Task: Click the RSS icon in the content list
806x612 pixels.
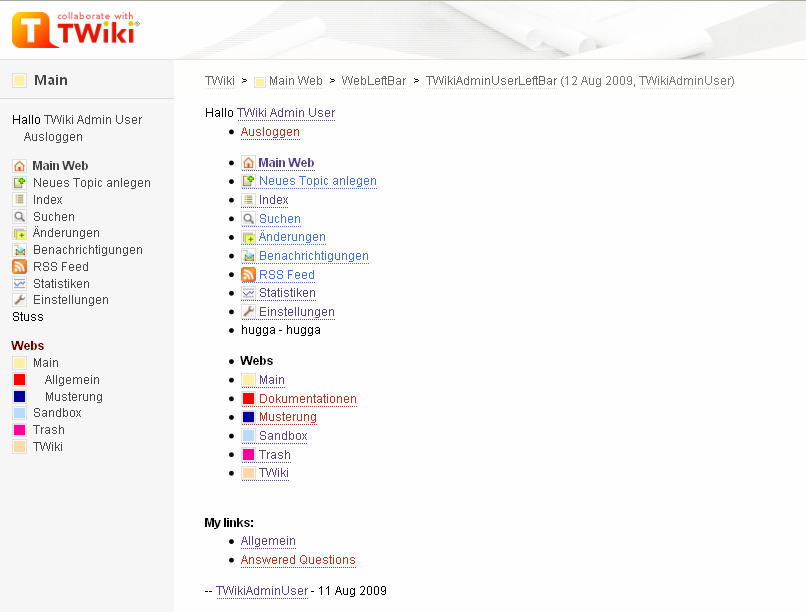Action: [248, 275]
